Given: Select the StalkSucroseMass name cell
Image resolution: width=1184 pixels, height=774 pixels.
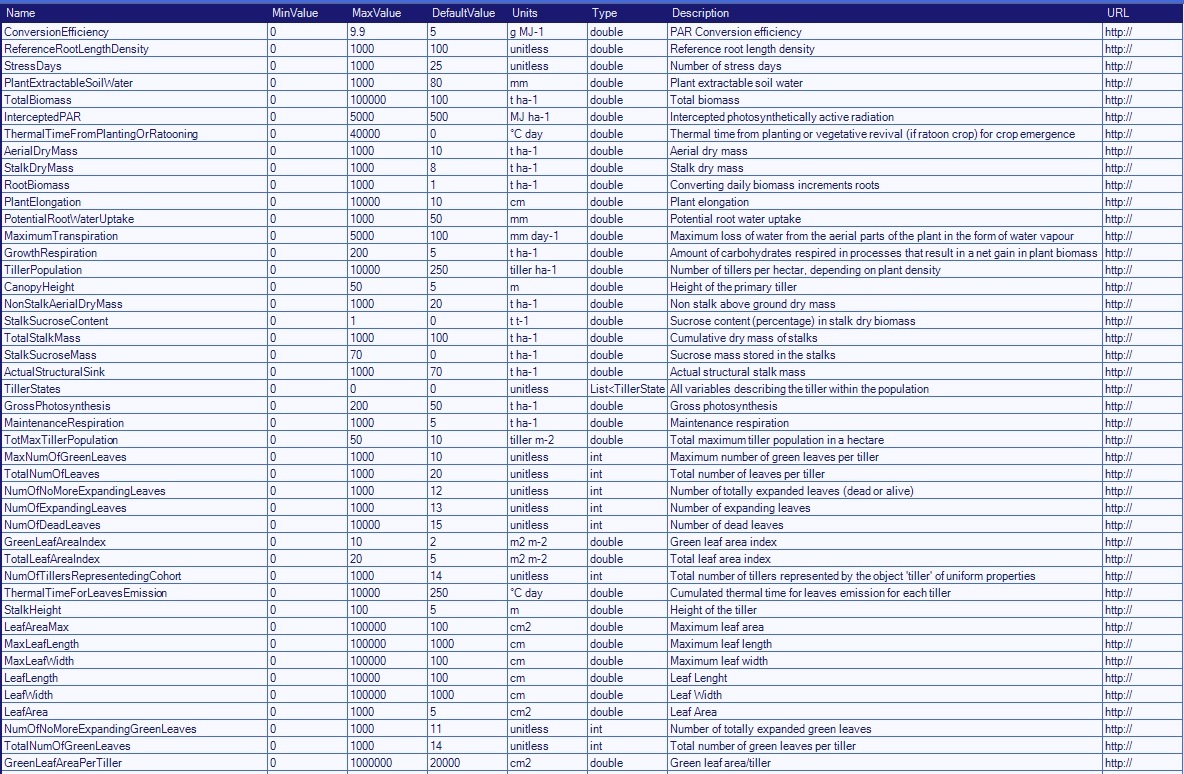Looking at the screenshot, I should tap(134, 355).
